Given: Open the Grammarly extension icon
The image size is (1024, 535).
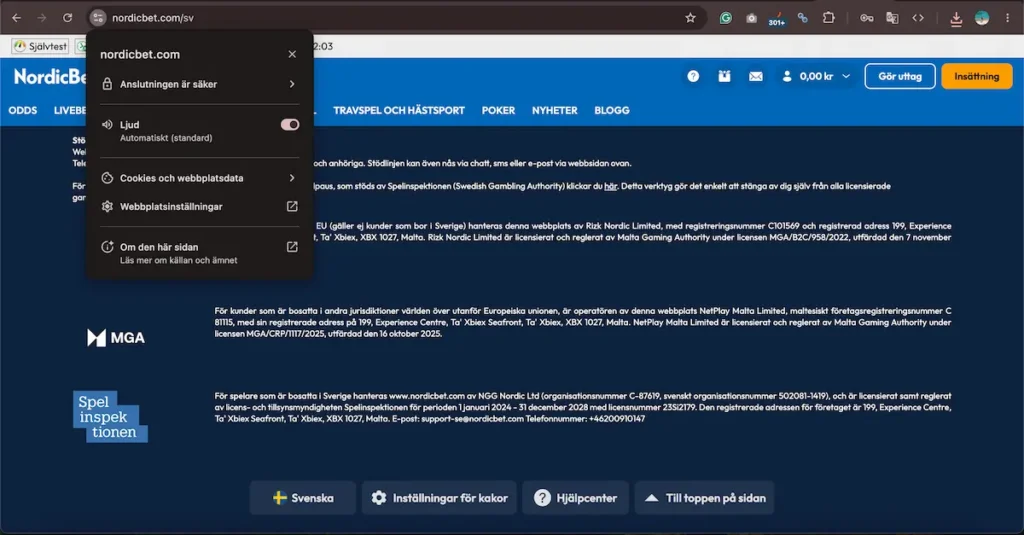Looking at the screenshot, I should [x=726, y=18].
